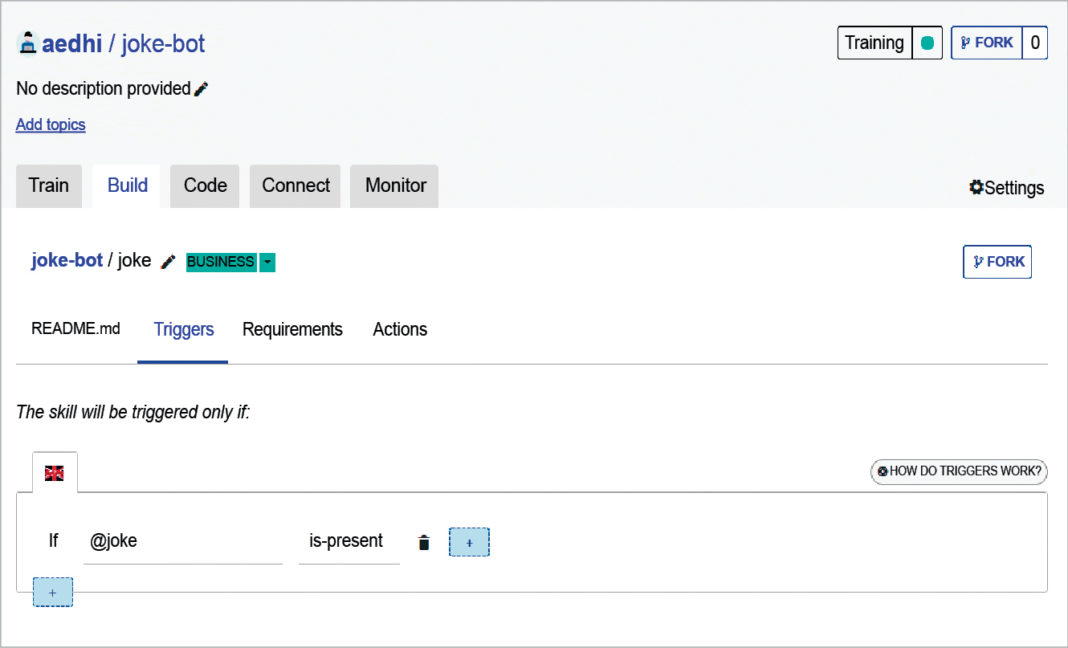Delete the @joke condition with trash icon
Image resolution: width=1068 pixels, height=648 pixels.
coord(423,541)
